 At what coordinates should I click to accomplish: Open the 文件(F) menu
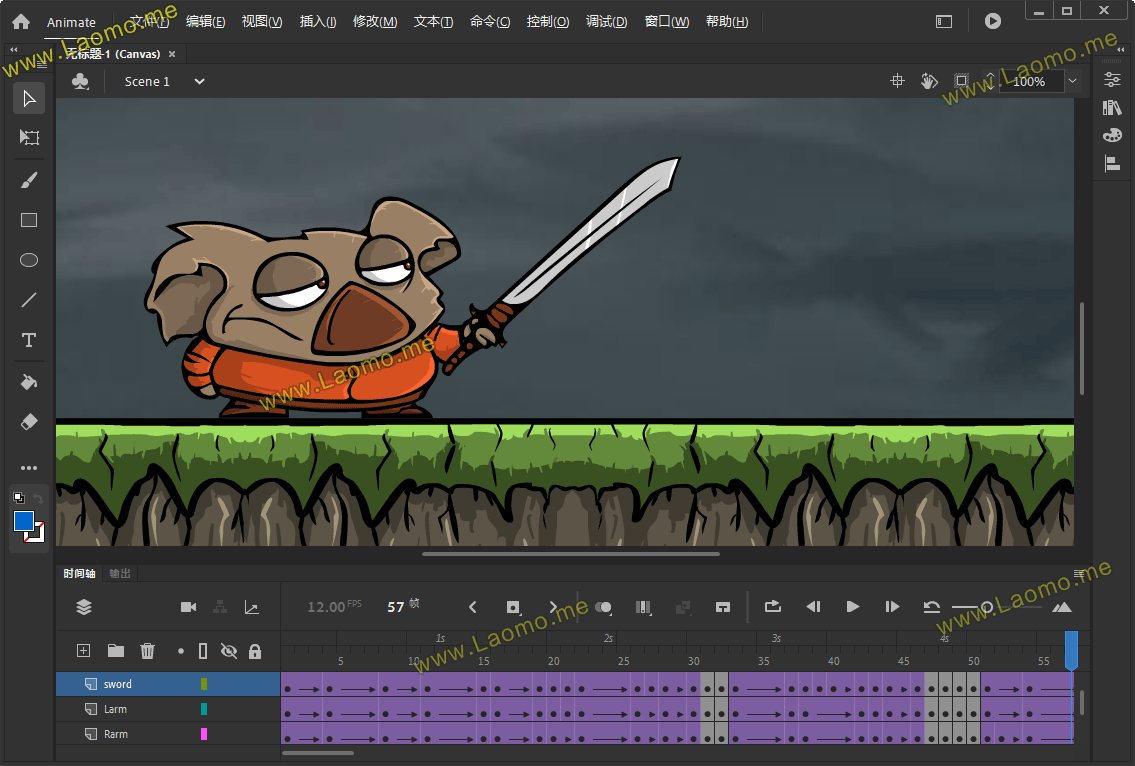pos(149,22)
